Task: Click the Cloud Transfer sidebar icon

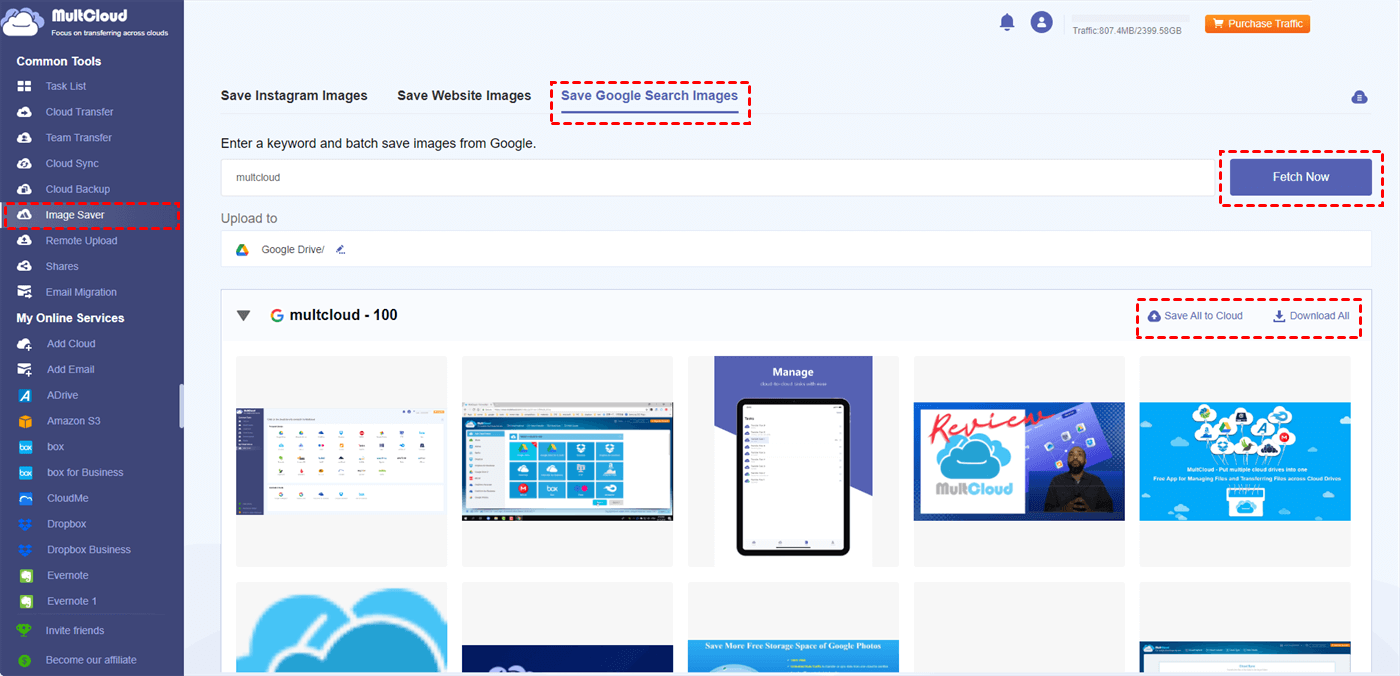Action: point(25,112)
